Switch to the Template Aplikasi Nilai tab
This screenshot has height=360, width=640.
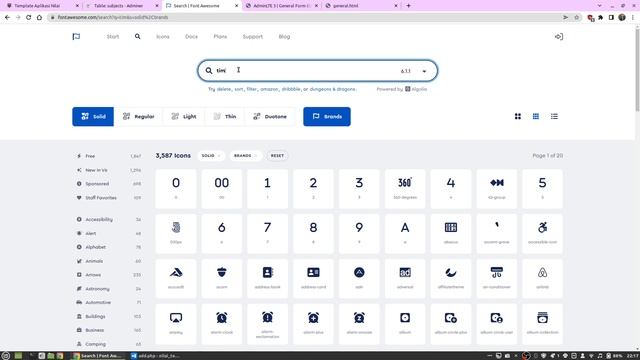43,6
